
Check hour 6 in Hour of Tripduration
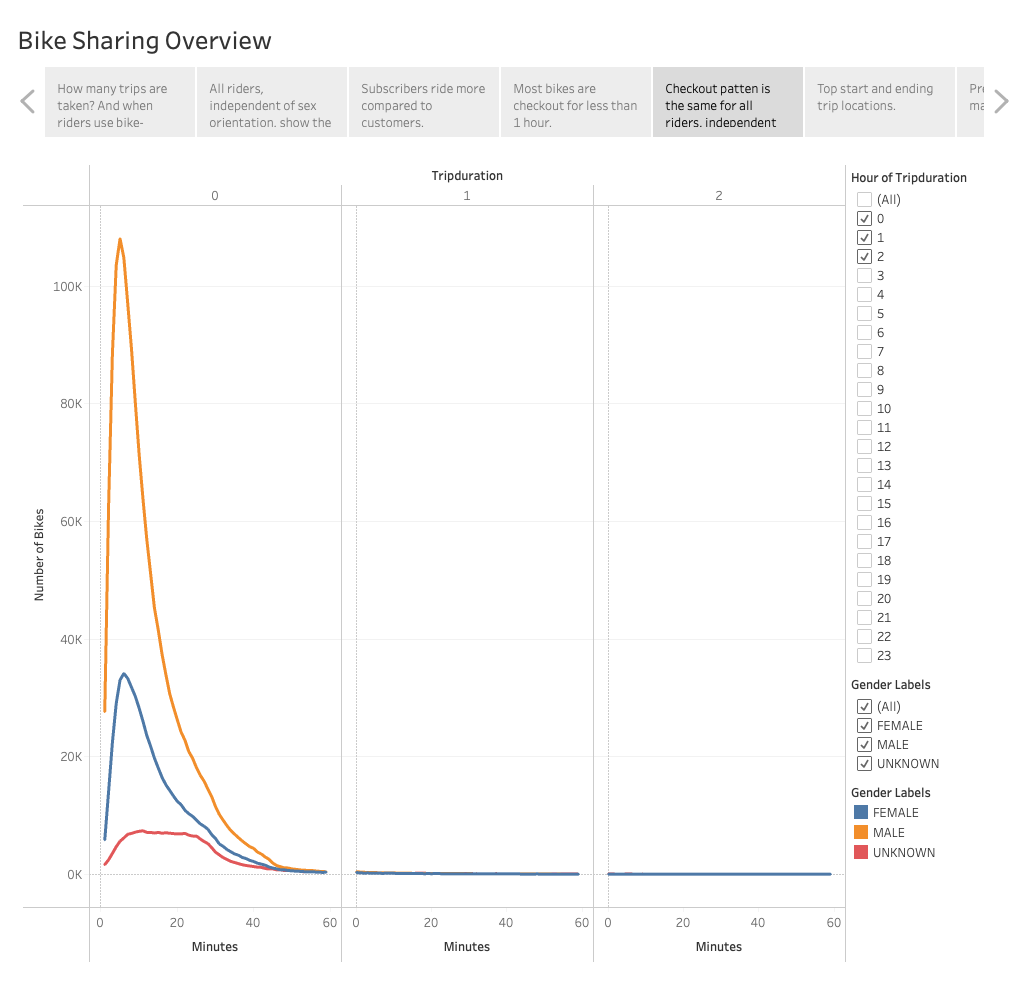(864, 332)
